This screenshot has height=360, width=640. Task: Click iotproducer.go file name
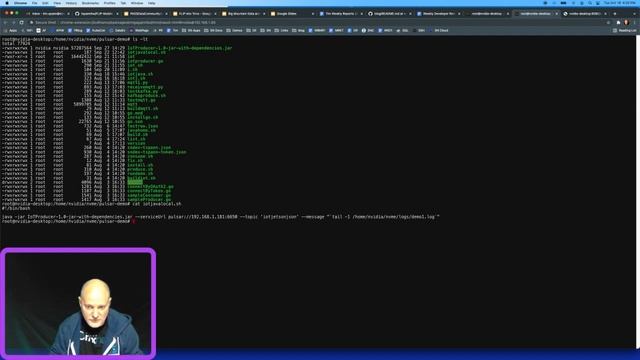point(145,61)
